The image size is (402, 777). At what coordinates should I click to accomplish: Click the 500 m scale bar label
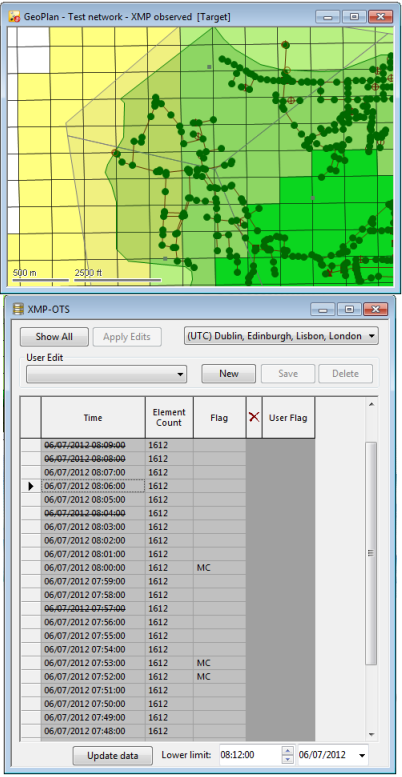click(25, 273)
